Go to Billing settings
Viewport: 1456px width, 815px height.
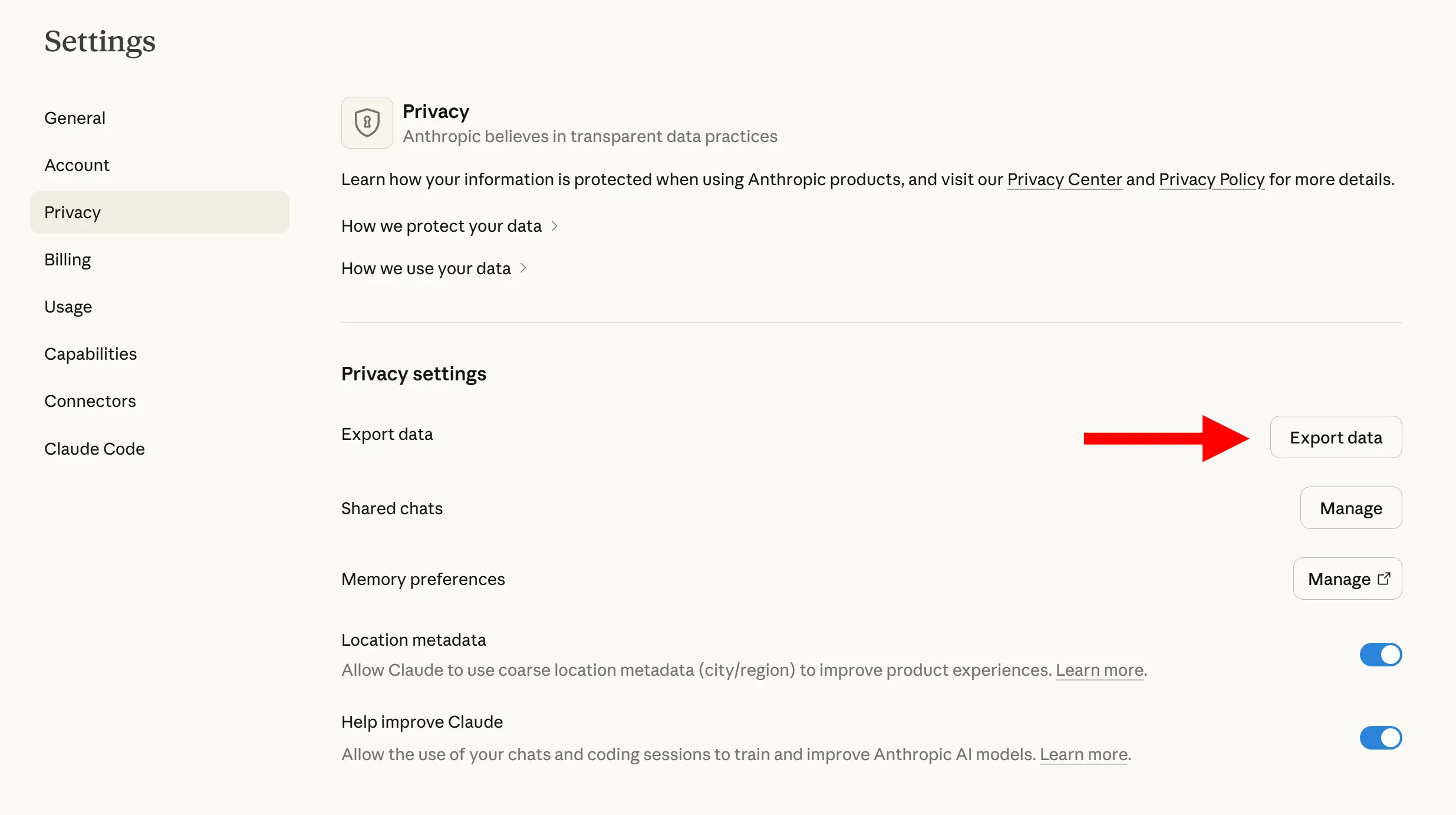coord(67,259)
